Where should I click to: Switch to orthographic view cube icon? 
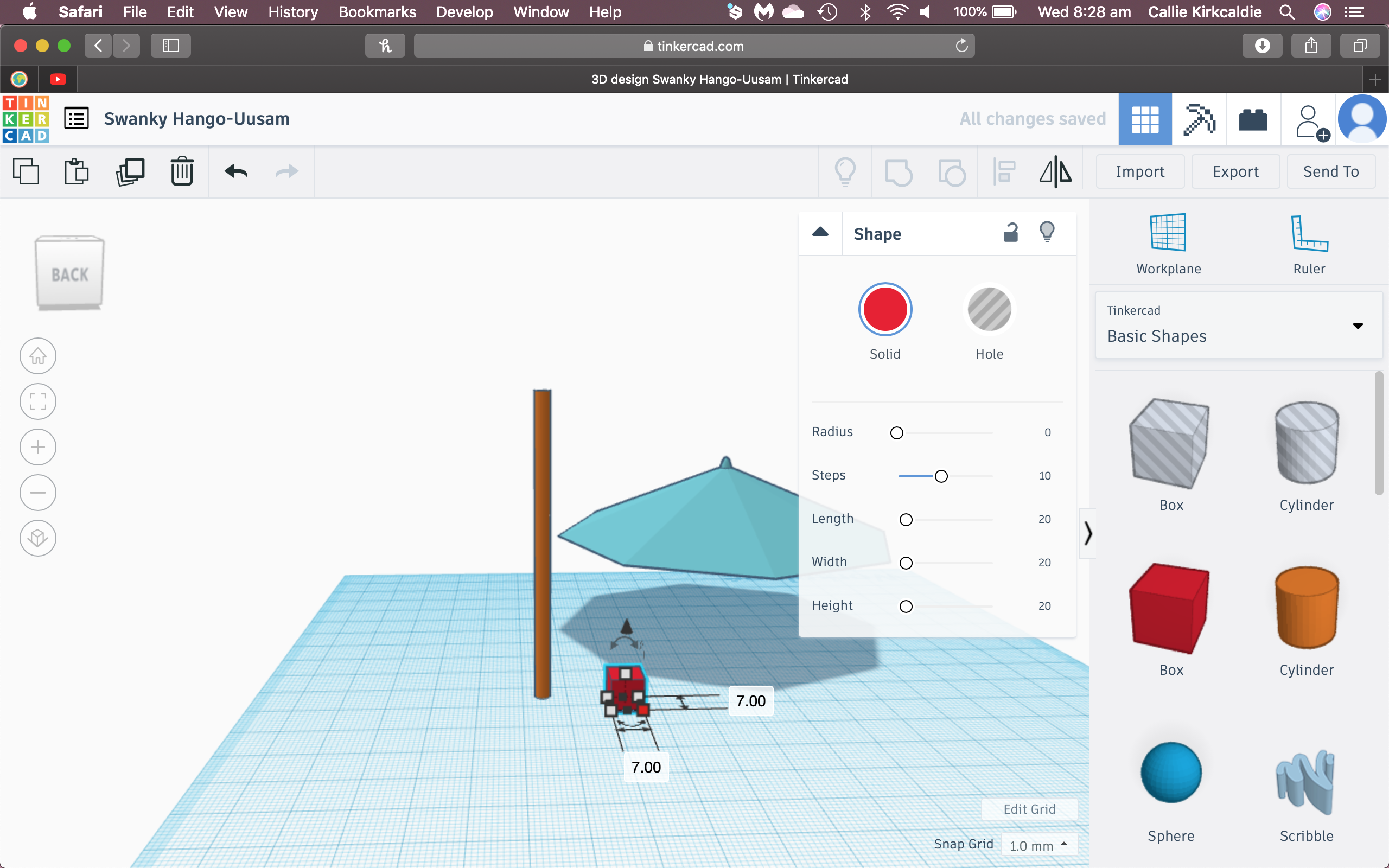(x=38, y=539)
